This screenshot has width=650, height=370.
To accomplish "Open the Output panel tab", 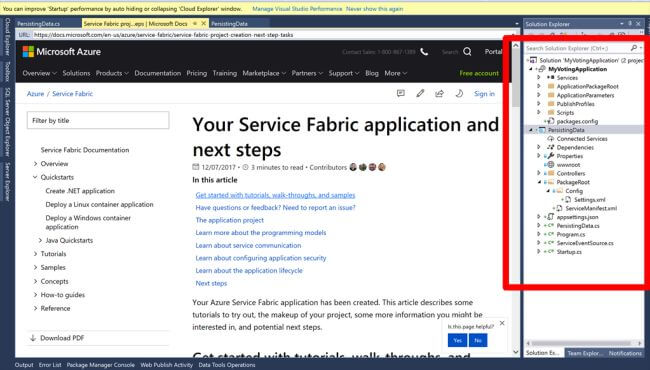I will click(x=24, y=365).
